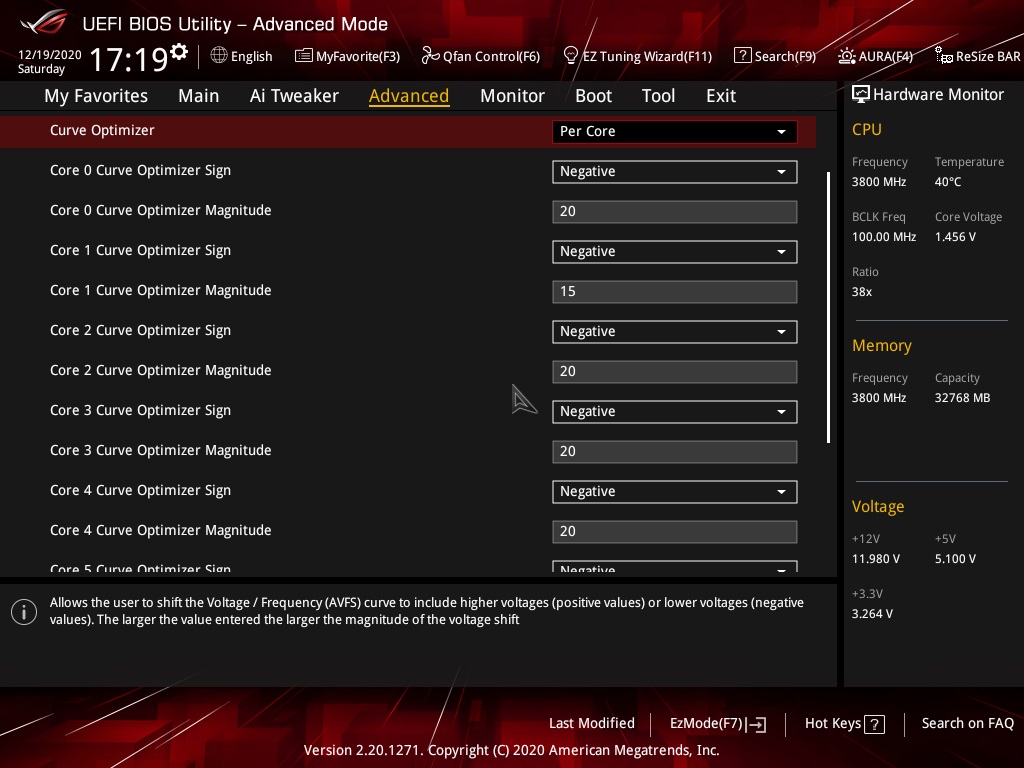
Task: Click the settings list scrollbar
Action: click(x=828, y=308)
